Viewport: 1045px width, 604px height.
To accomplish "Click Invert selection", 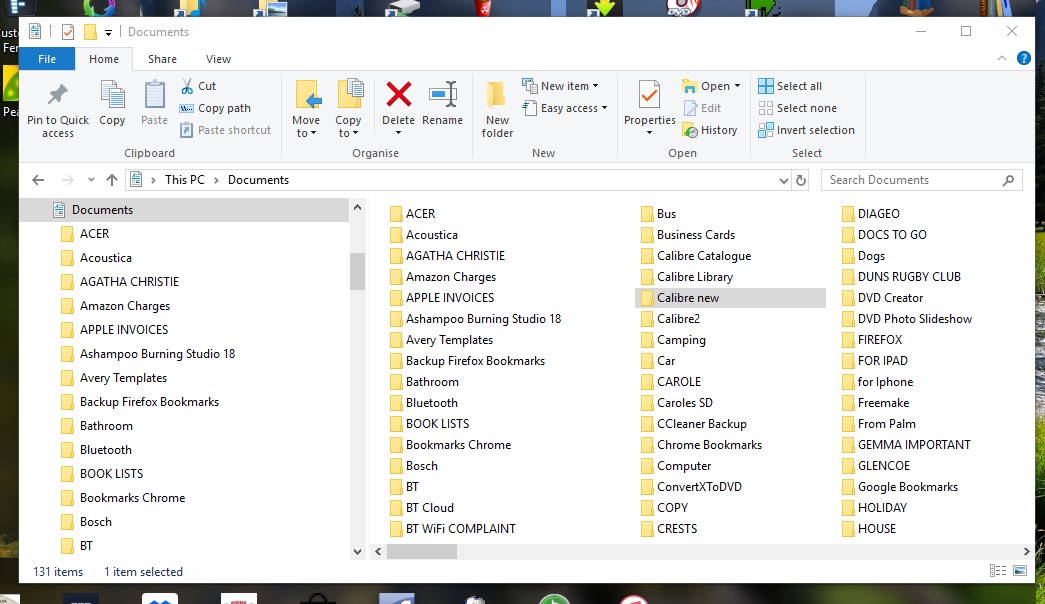I will (806, 130).
